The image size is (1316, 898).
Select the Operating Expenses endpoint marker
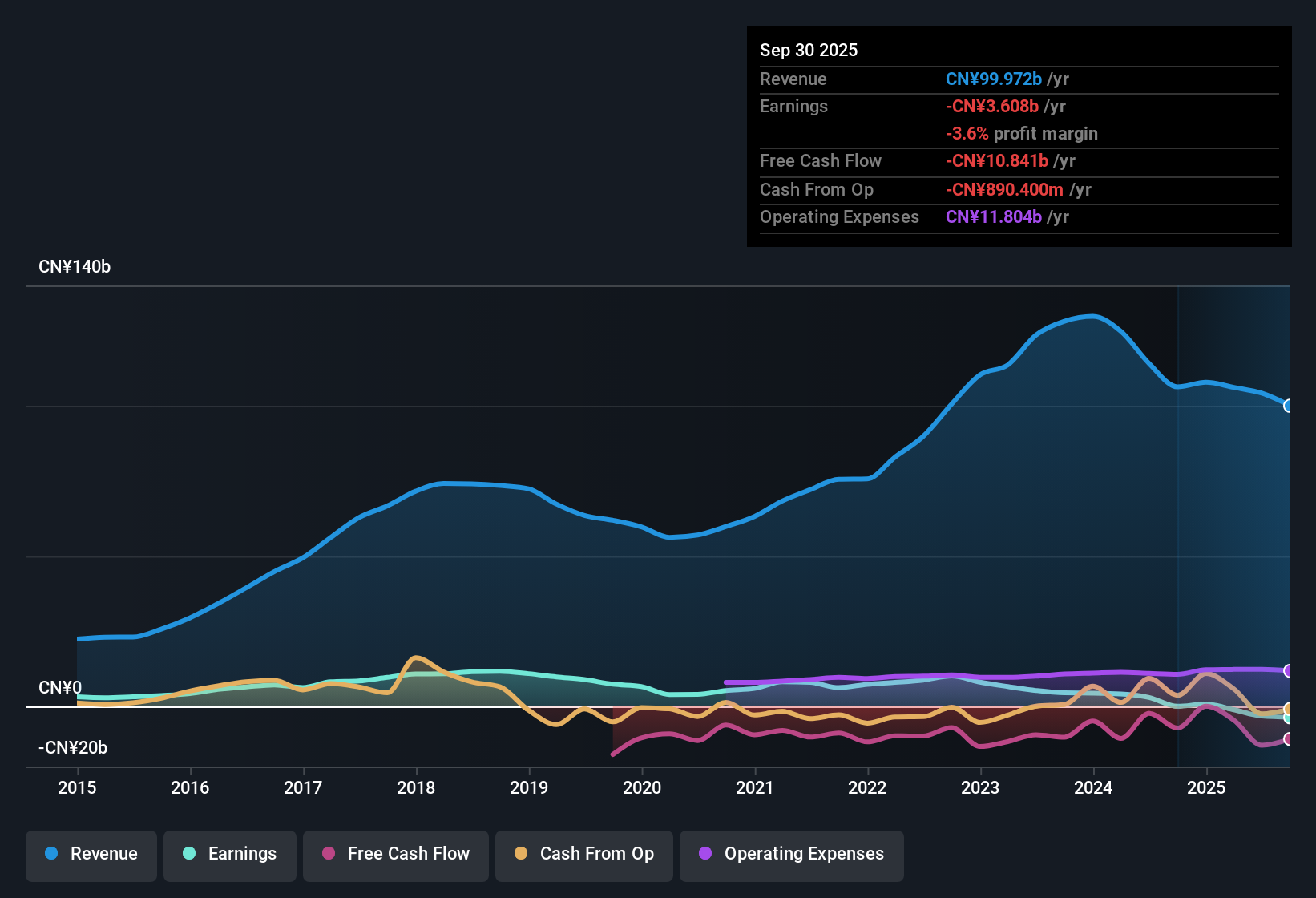point(1288,671)
